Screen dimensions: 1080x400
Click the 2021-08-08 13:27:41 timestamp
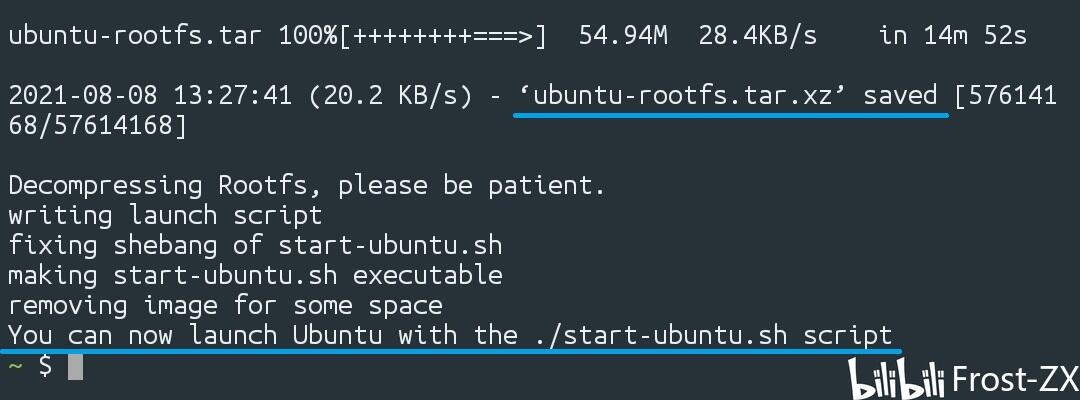(x=150, y=96)
